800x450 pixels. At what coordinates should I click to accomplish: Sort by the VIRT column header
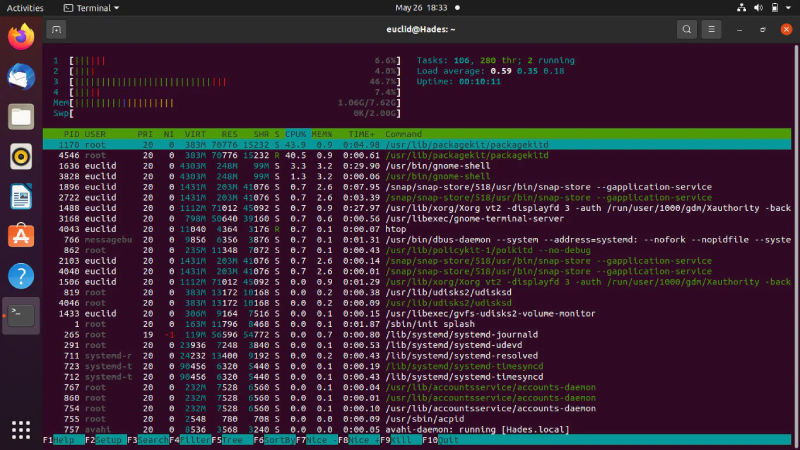click(195, 134)
